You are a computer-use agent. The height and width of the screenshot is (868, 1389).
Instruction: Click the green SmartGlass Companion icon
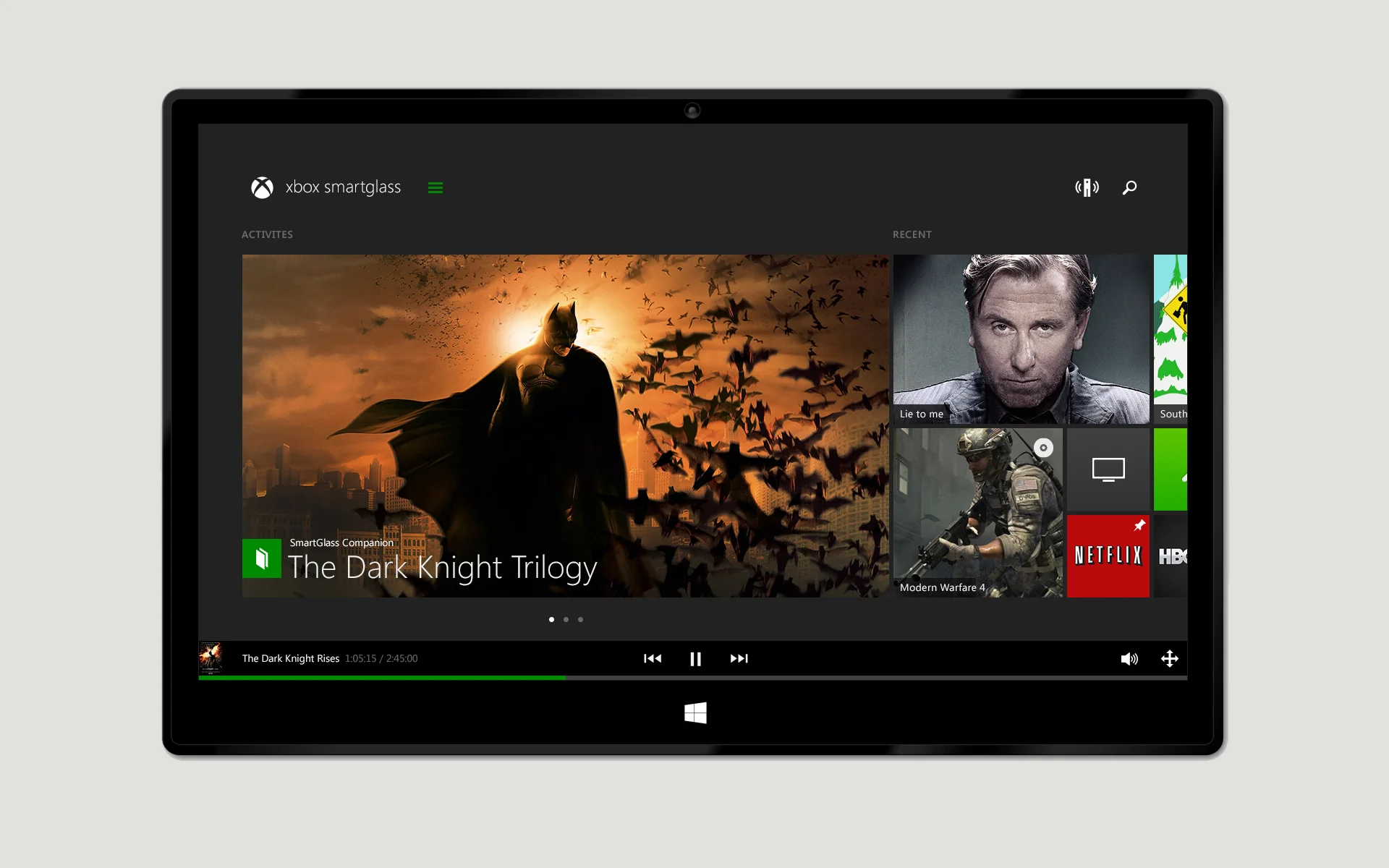(262, 558)
